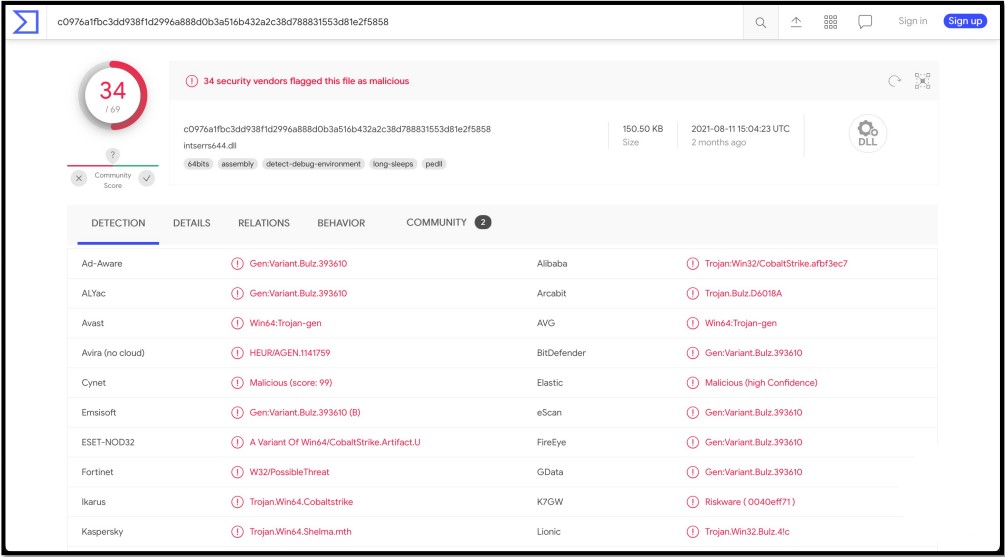Click the file hash in summary panel

coord(337,129)
